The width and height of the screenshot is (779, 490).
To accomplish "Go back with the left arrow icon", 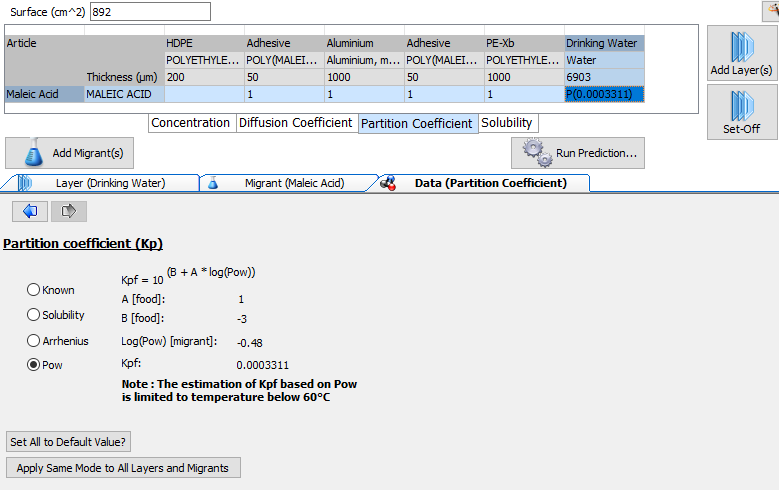I will coord(29,211).
